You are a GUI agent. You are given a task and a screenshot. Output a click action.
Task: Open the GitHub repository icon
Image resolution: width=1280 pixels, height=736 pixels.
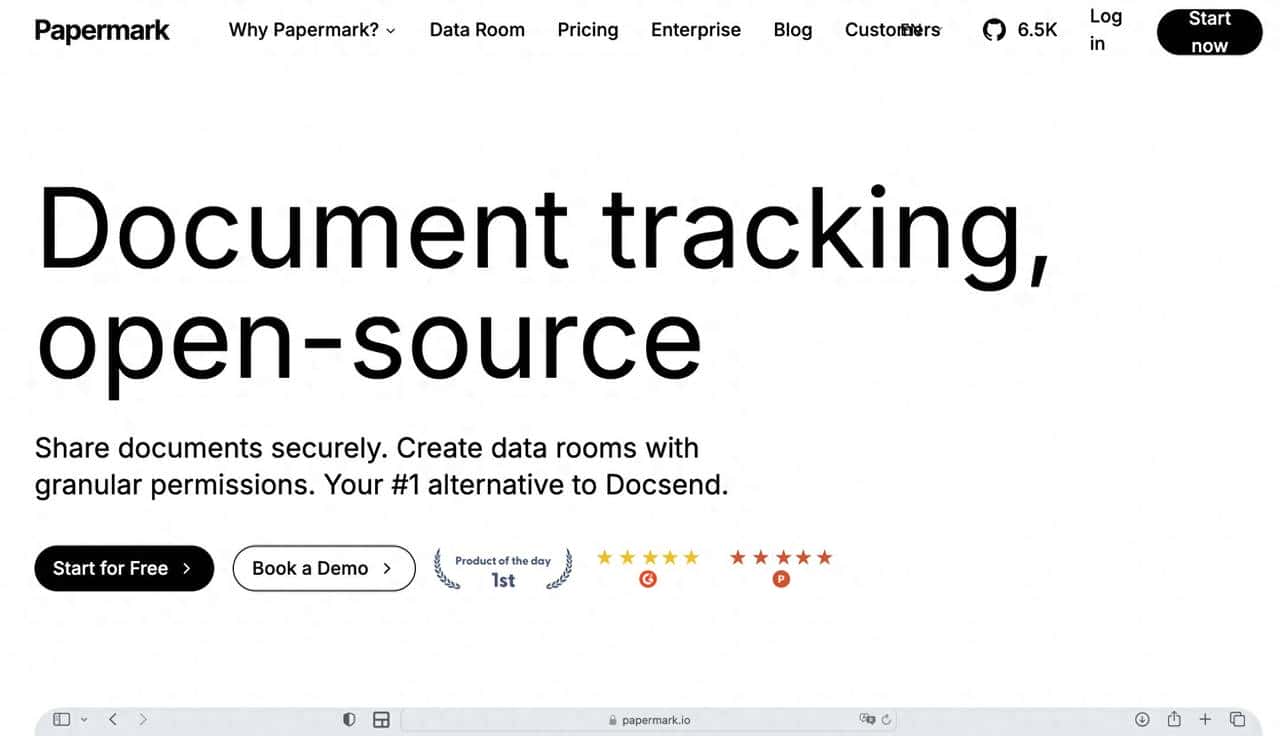click(x=994, y=30)
